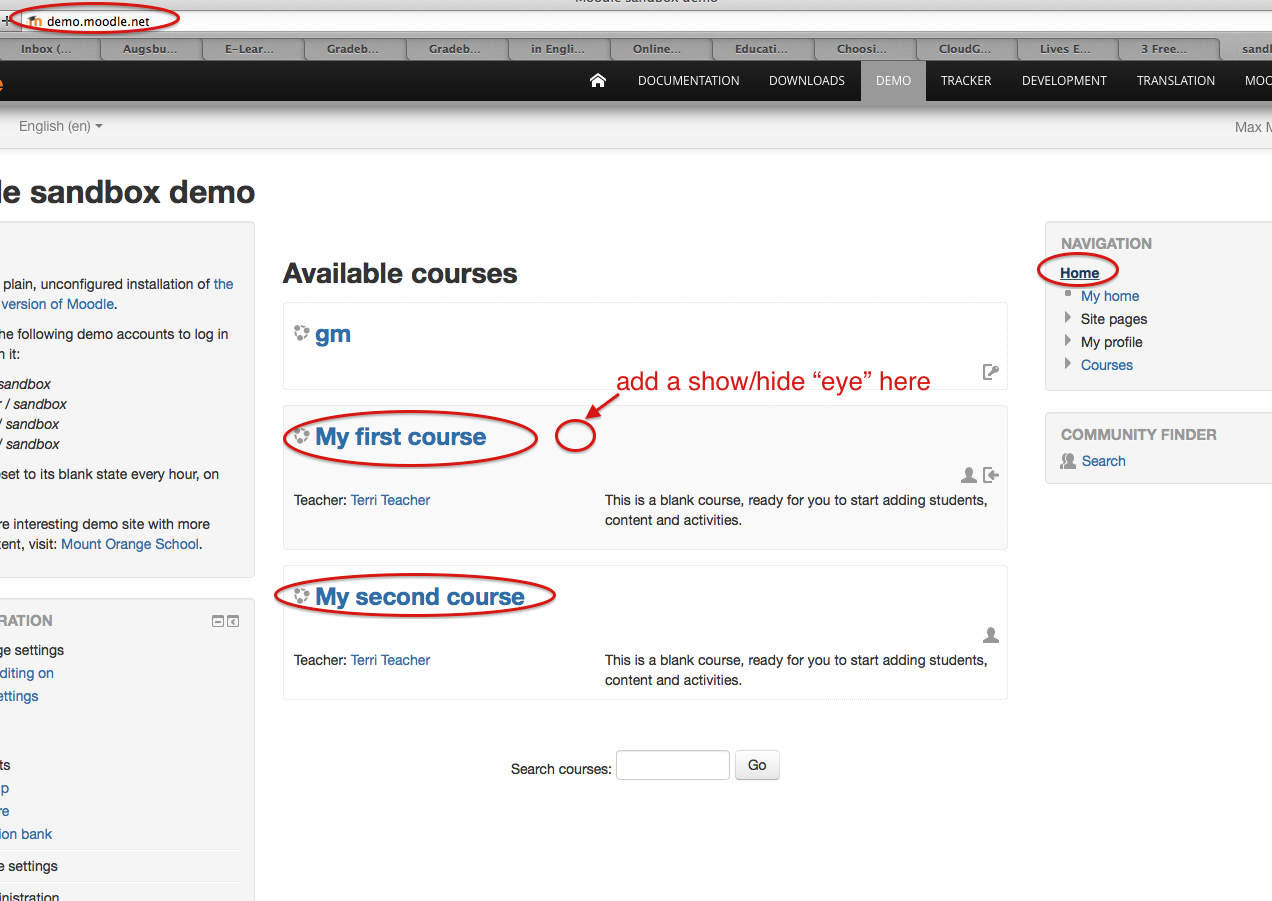Click the NAVIGATION block heading
The image size is (1272, 901).
[1106, 243]
